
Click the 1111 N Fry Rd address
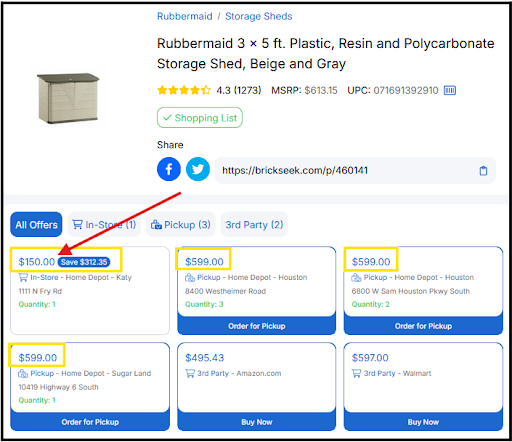(x=40, y=291)
